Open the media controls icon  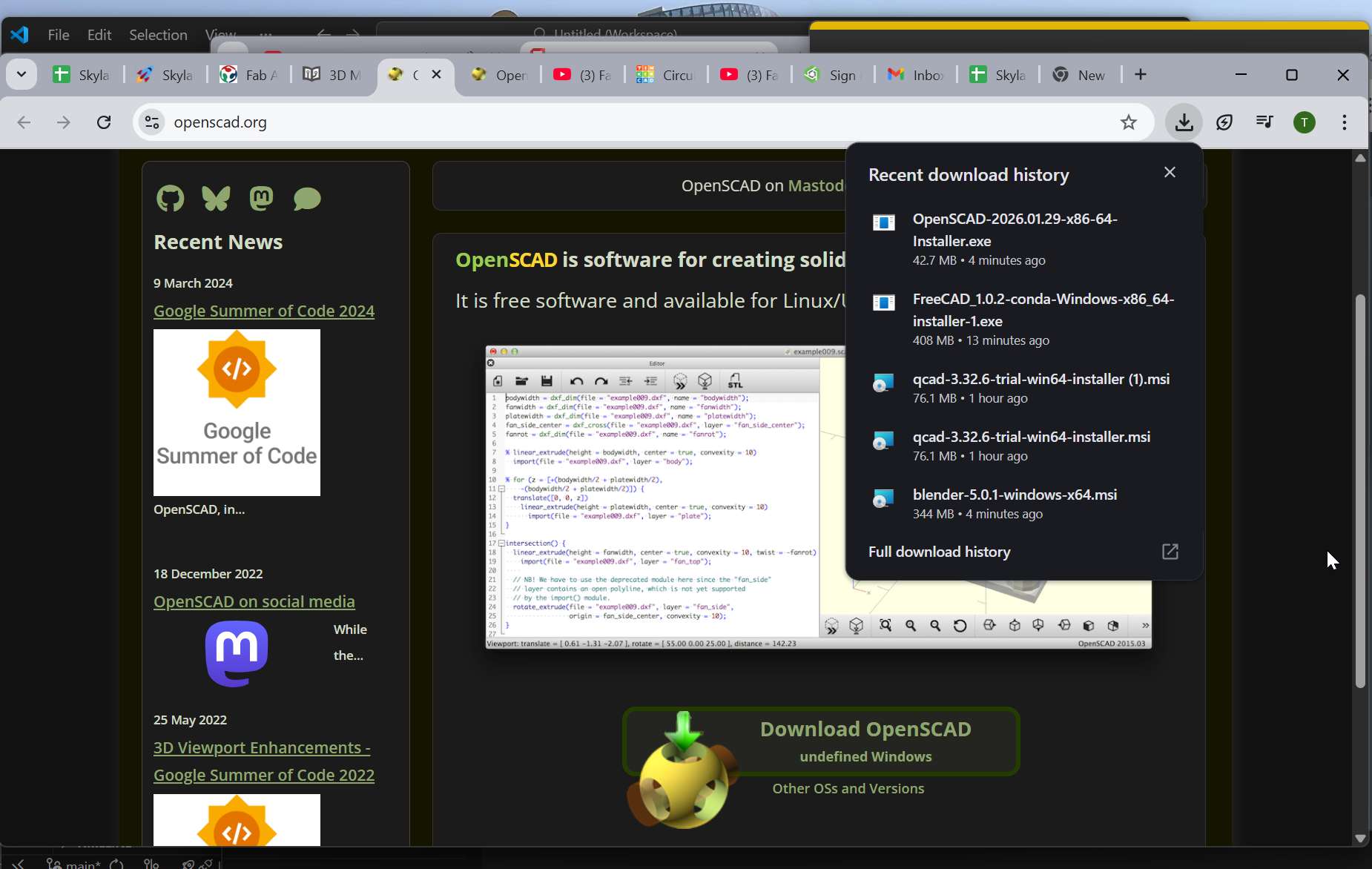point(1264,122)
